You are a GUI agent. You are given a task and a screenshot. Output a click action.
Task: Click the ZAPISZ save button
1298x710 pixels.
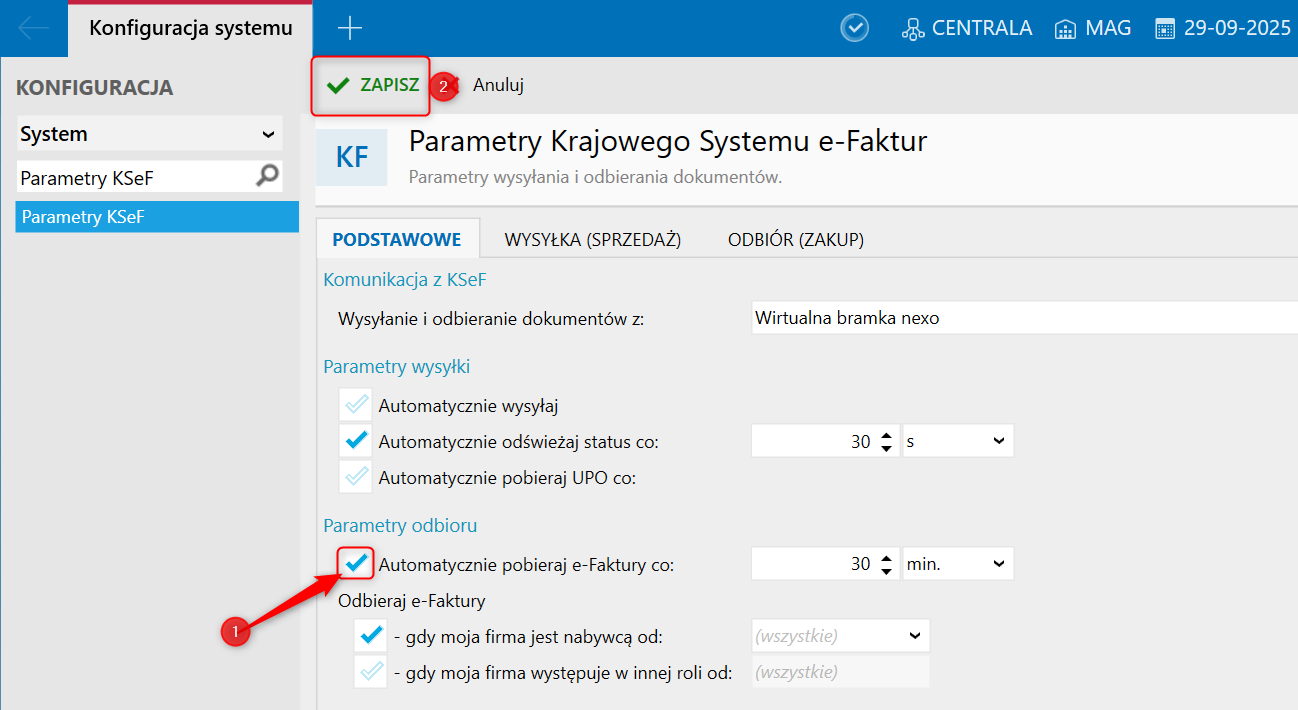tap(373, 86)
